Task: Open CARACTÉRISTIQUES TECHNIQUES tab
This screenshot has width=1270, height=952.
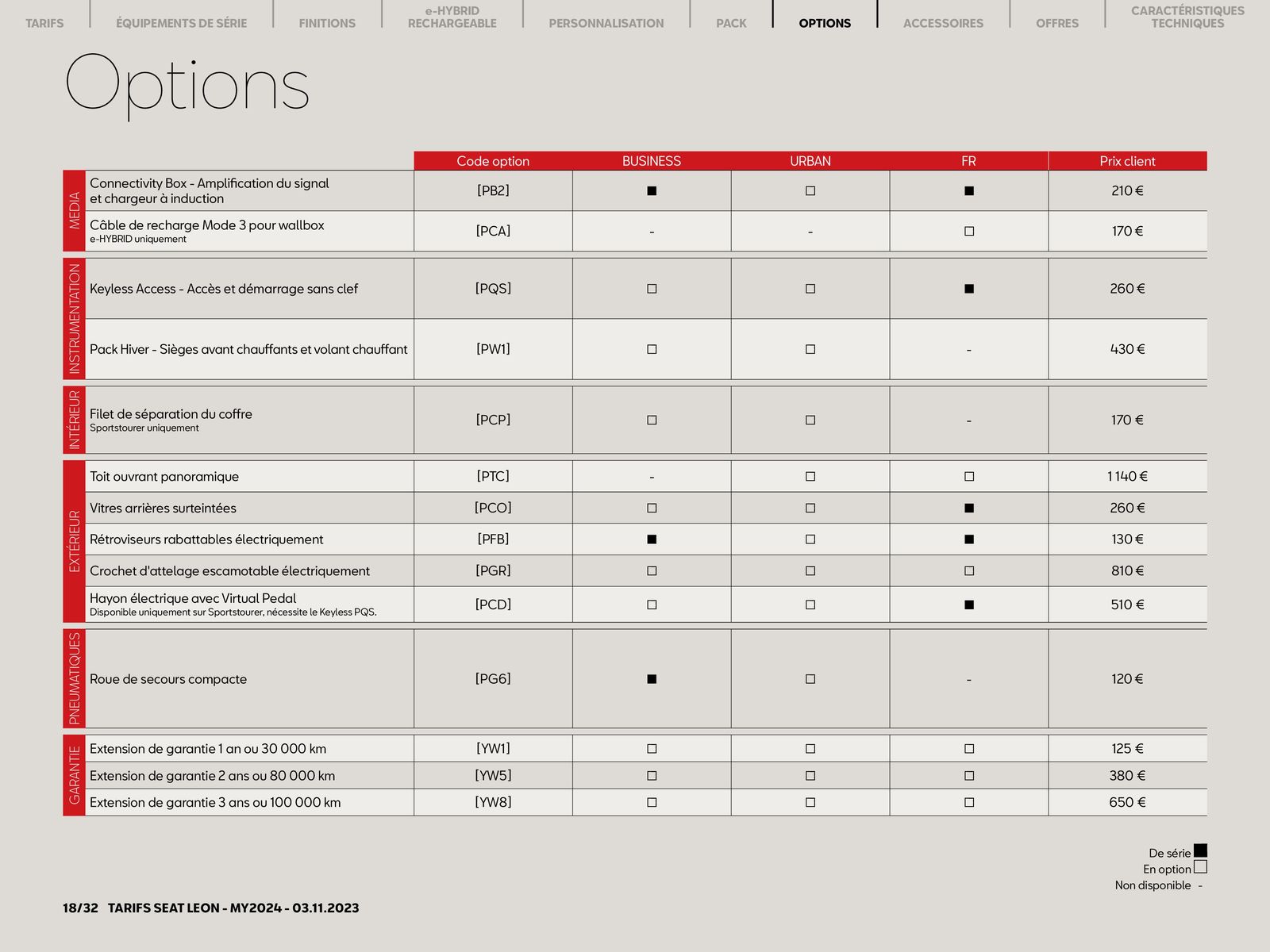Action: 1187,17
